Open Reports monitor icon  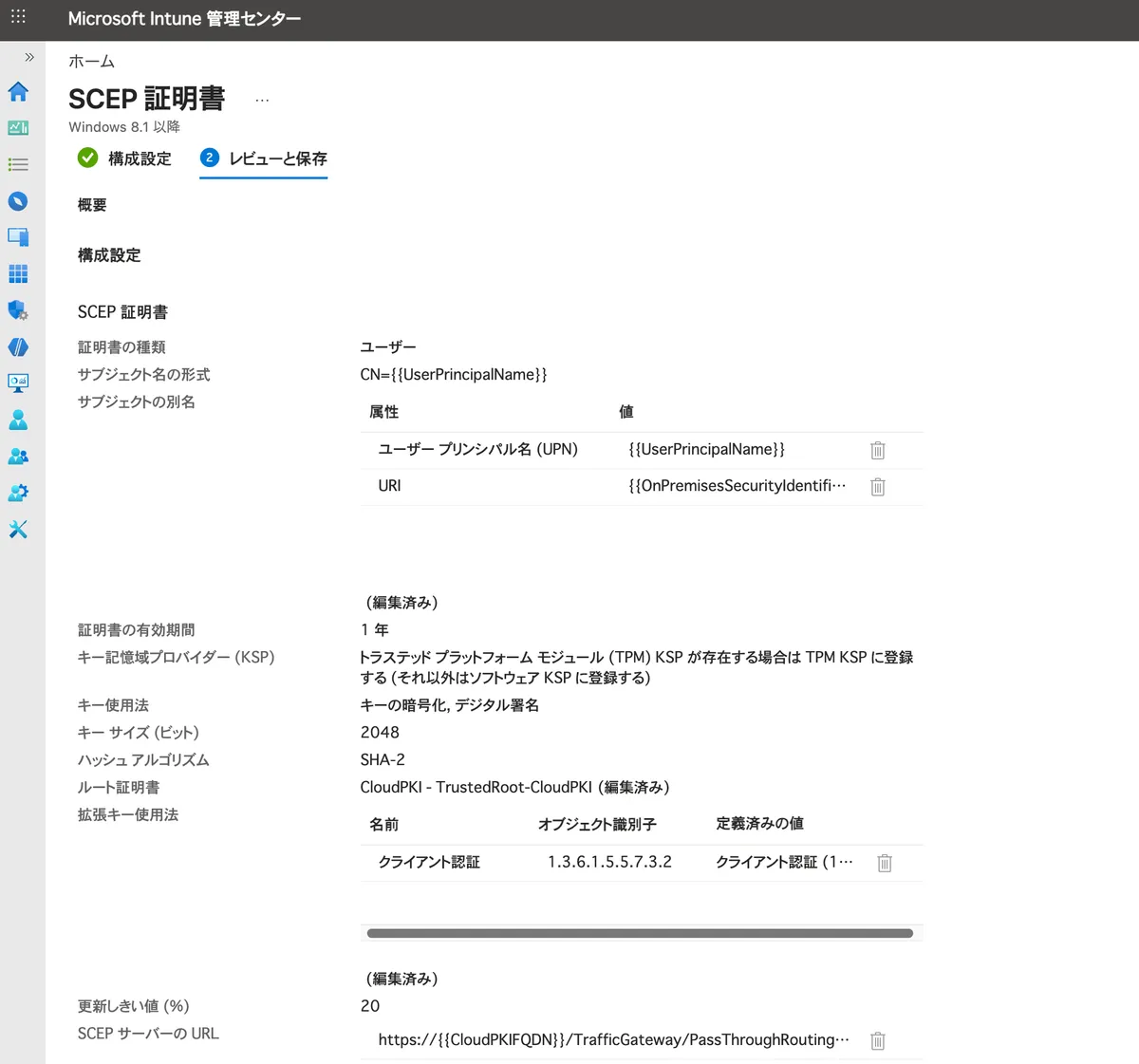click(x=18, y=383)
